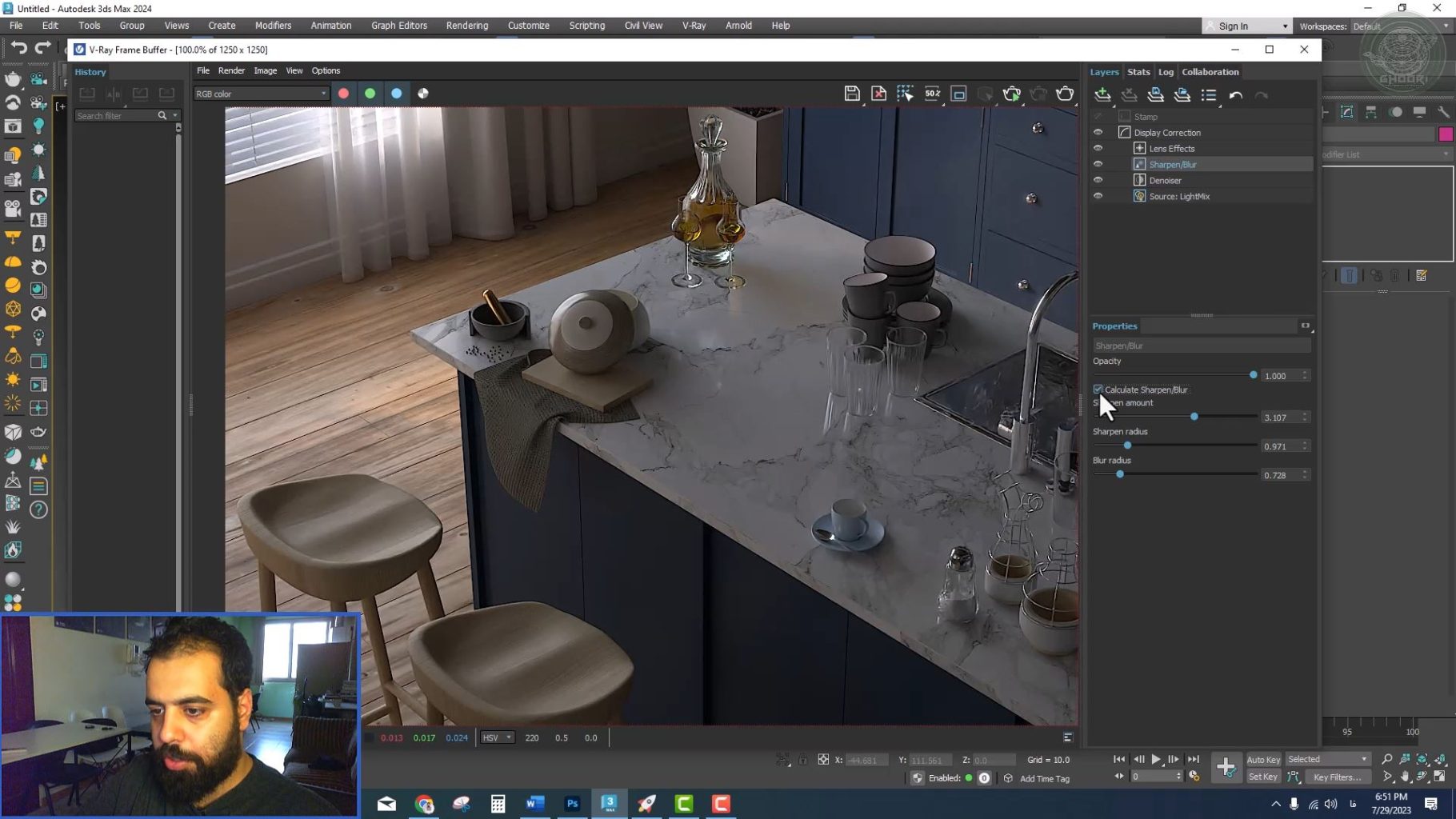Screen dimensions: 1456x819
Task: Click the Sharpen amount slider handle
Action: click(x=1194, y=417)
